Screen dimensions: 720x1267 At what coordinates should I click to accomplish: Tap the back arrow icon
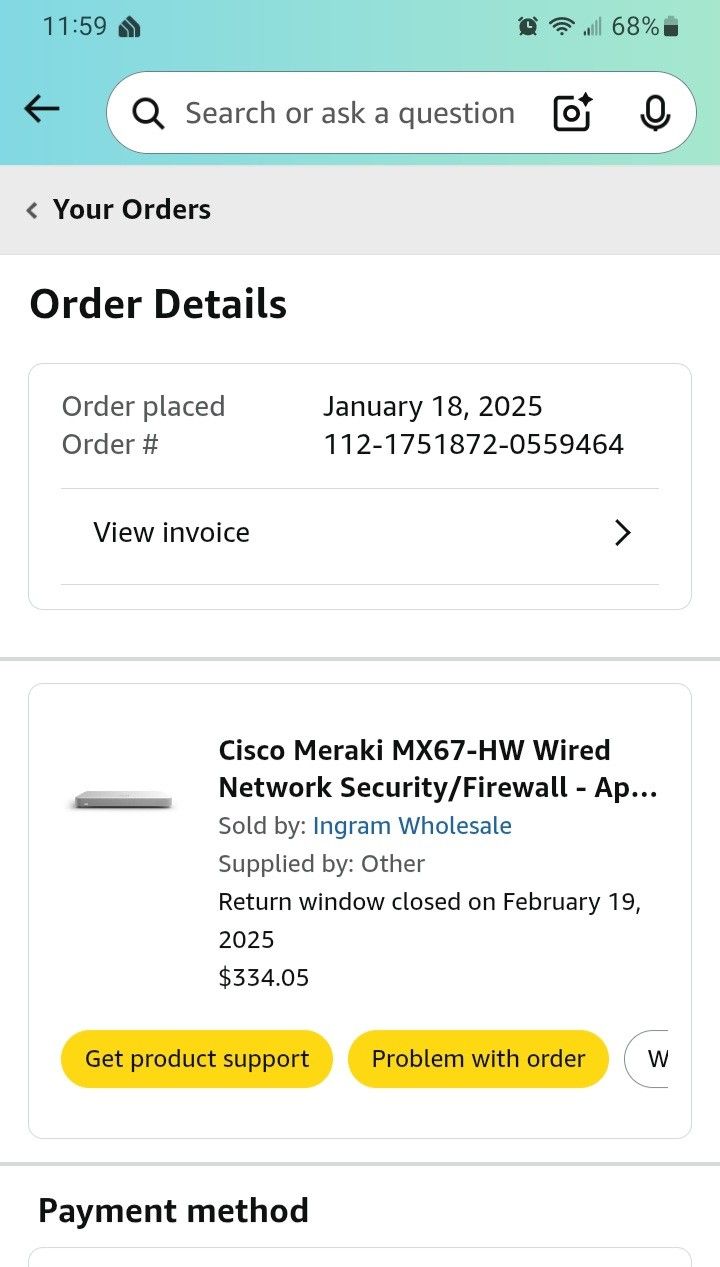tap(42, 110)
